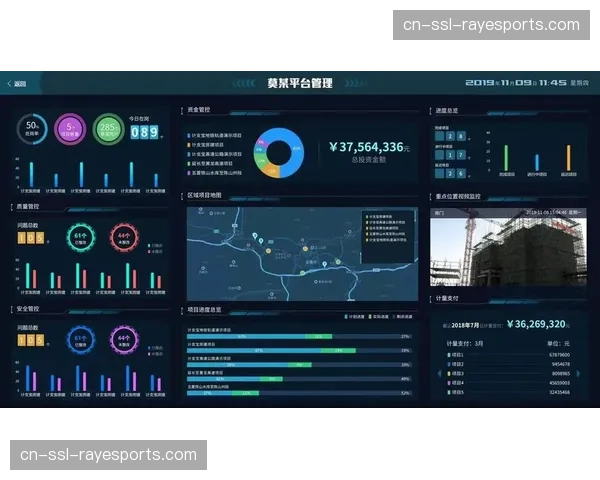Click the white map pin right of the paired pin
Screen dimensions: 600x480
pyautogui.click(x=261, y=241)
